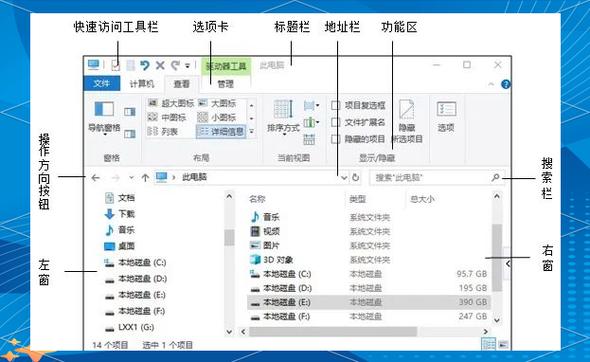
Task: Open the add columns dropdown icon
Action: [312, 122]
